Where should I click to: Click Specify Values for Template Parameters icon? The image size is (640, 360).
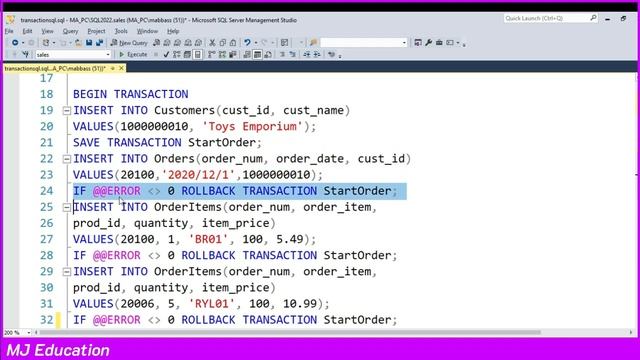pyautogui.click(x=331, y=54)
